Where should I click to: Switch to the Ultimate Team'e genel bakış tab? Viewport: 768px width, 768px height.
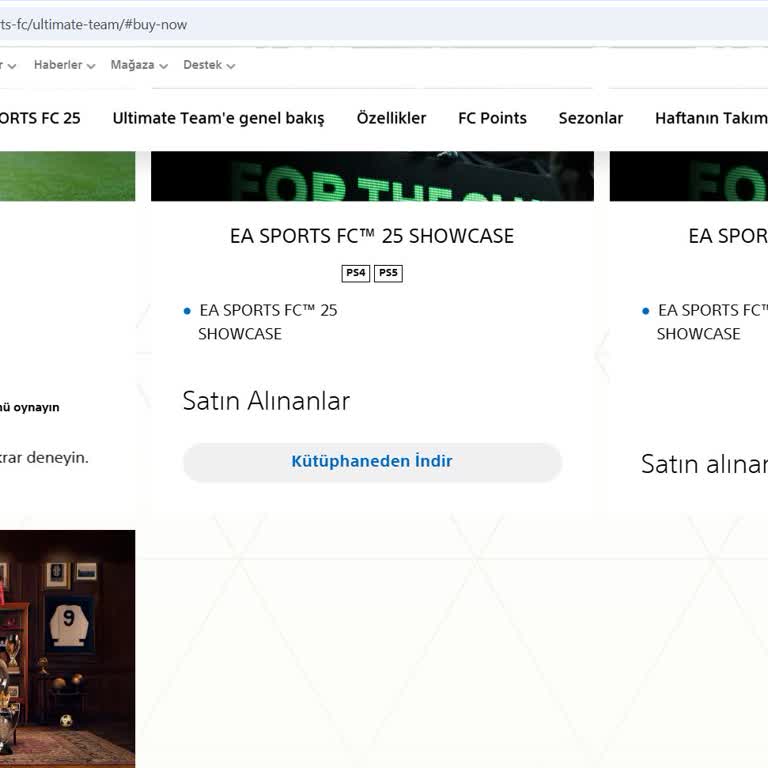pyautogui.click(x=218, y=118)
